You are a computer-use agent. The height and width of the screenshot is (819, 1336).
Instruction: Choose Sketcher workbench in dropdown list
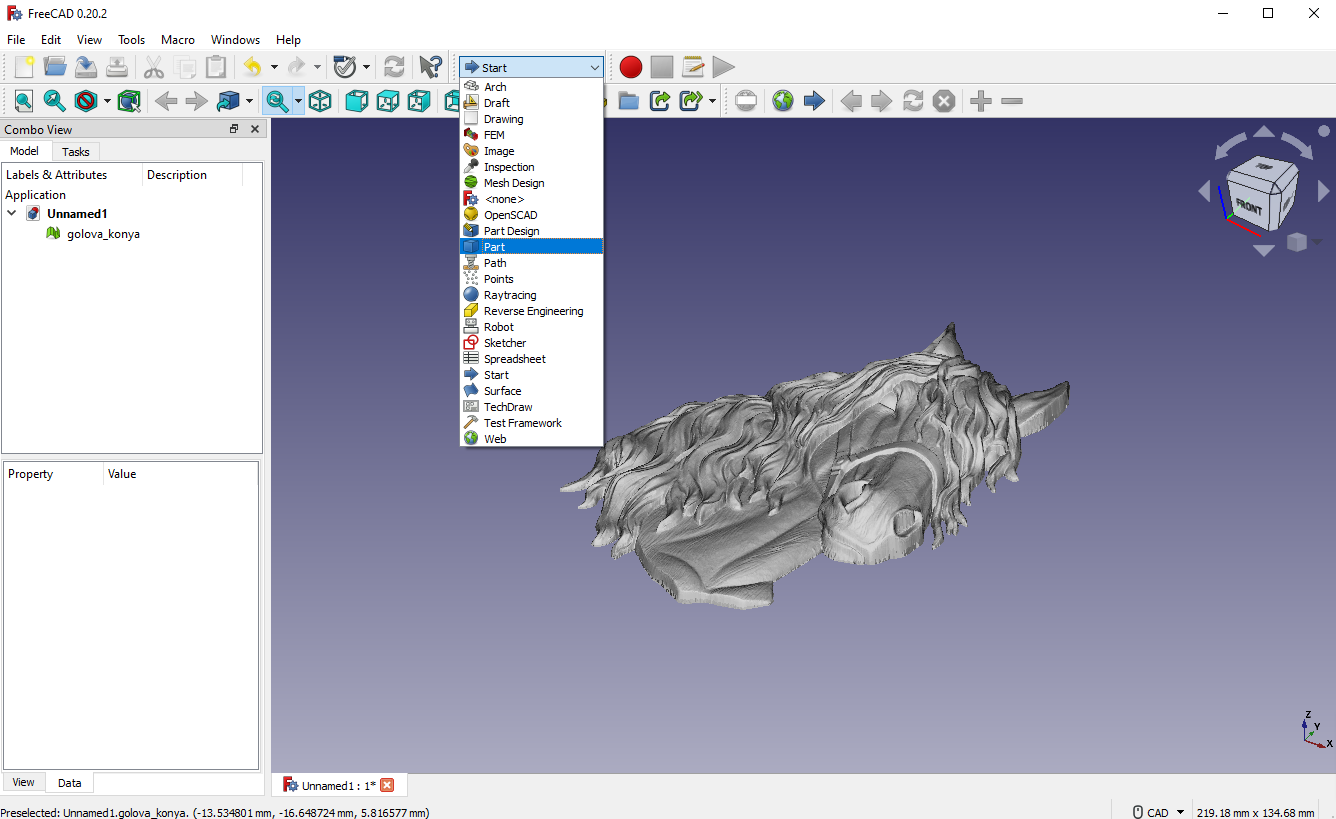(x=505, y=343)
